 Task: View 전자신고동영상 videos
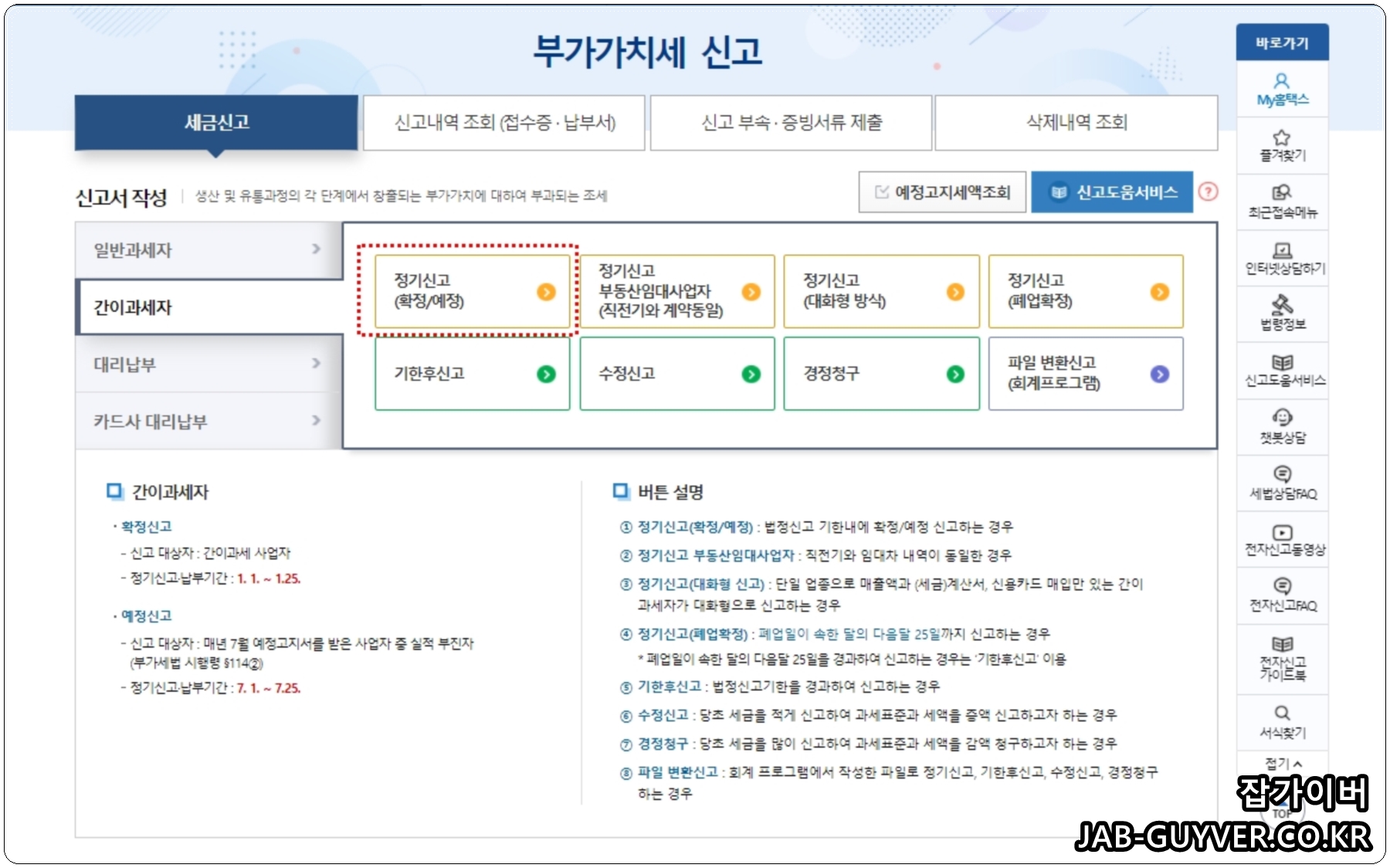[1282, 540]
